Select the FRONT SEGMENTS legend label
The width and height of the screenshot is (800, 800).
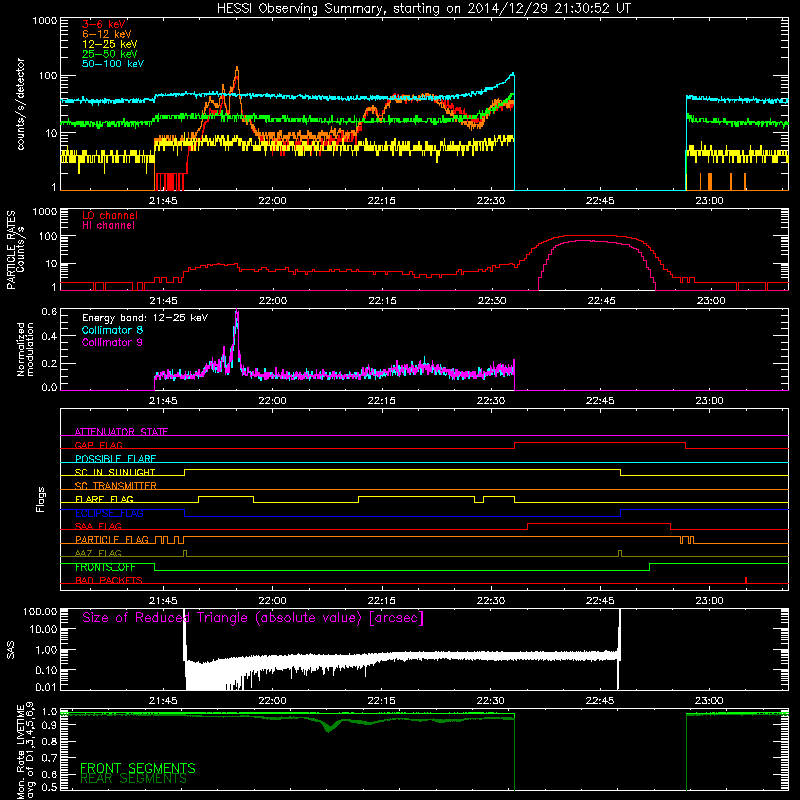pyautogui.click(x=138, y=768)
